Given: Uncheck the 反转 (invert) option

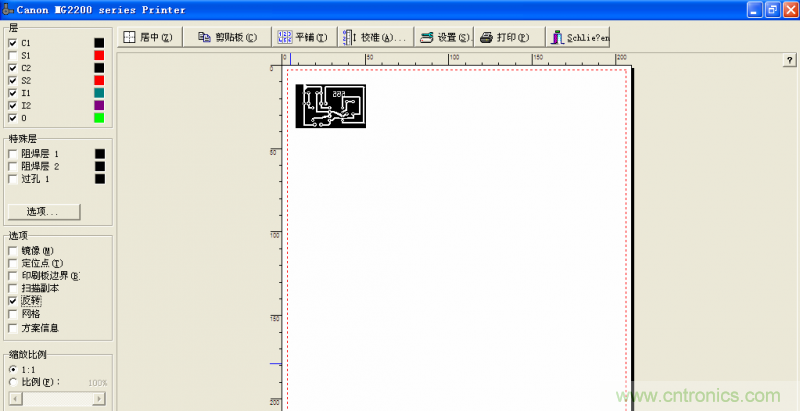Looking at the screenshot, I should (x=12, y=300).
